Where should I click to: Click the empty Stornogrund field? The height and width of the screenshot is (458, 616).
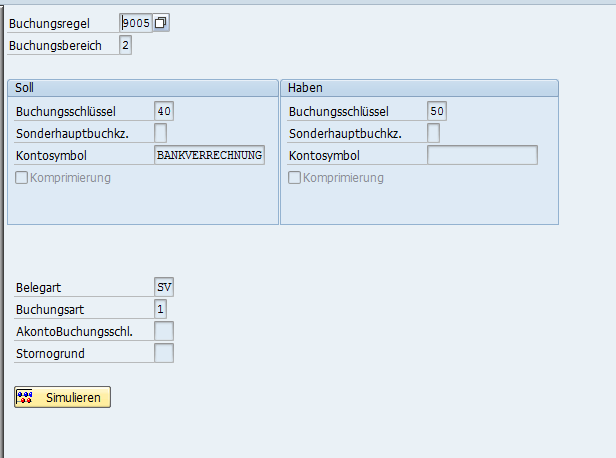click(x=164, y=353)
